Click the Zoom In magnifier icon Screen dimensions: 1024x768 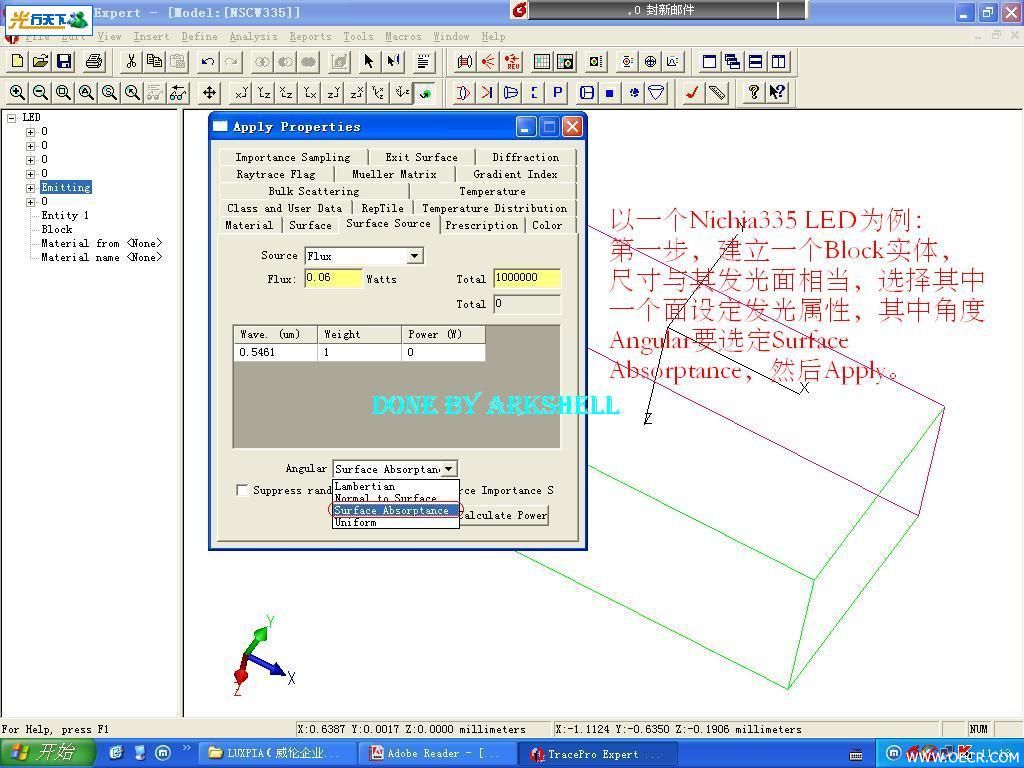click(x=18, y=93)
